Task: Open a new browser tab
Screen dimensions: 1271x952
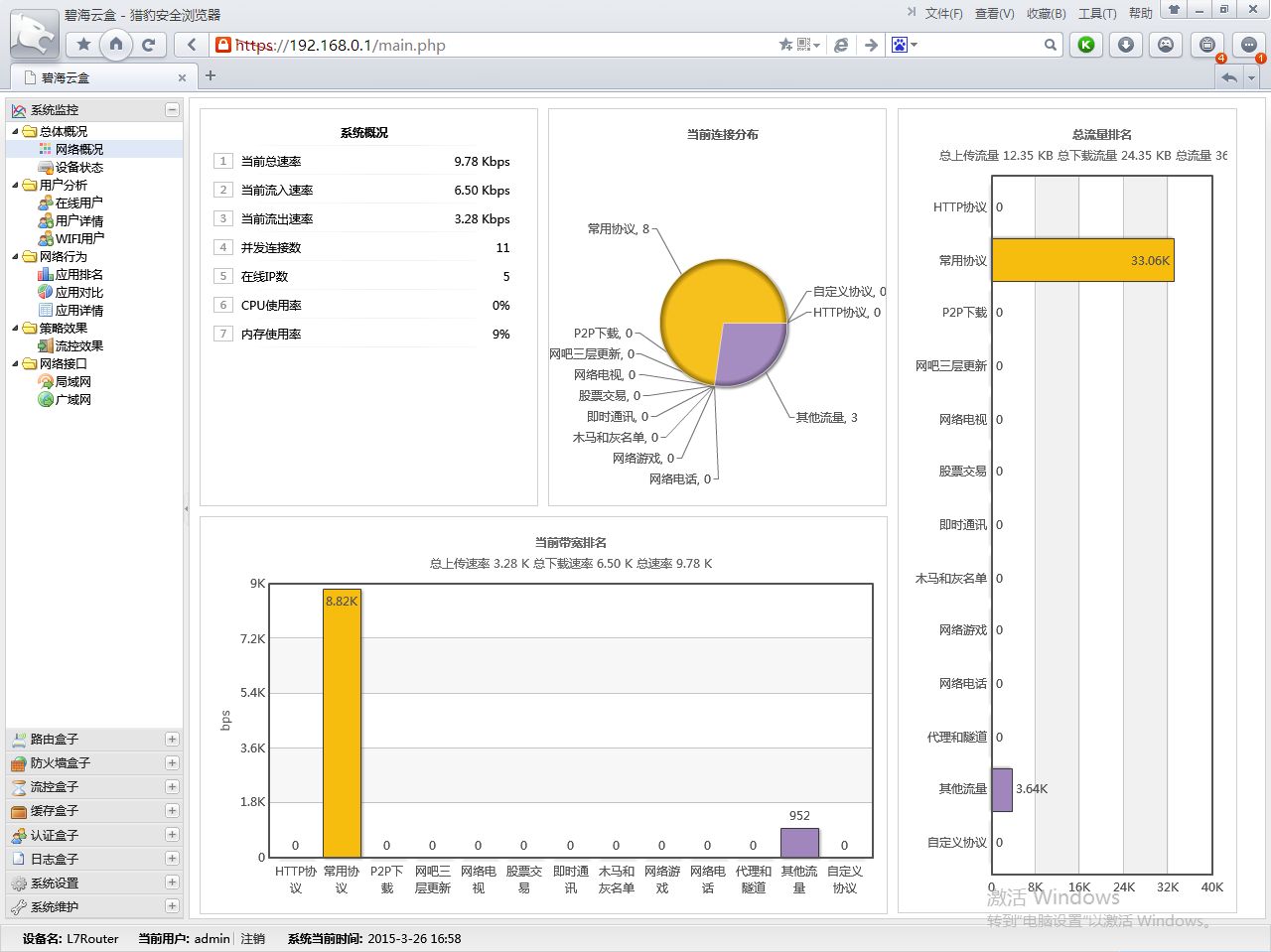Action: (210, 75)
